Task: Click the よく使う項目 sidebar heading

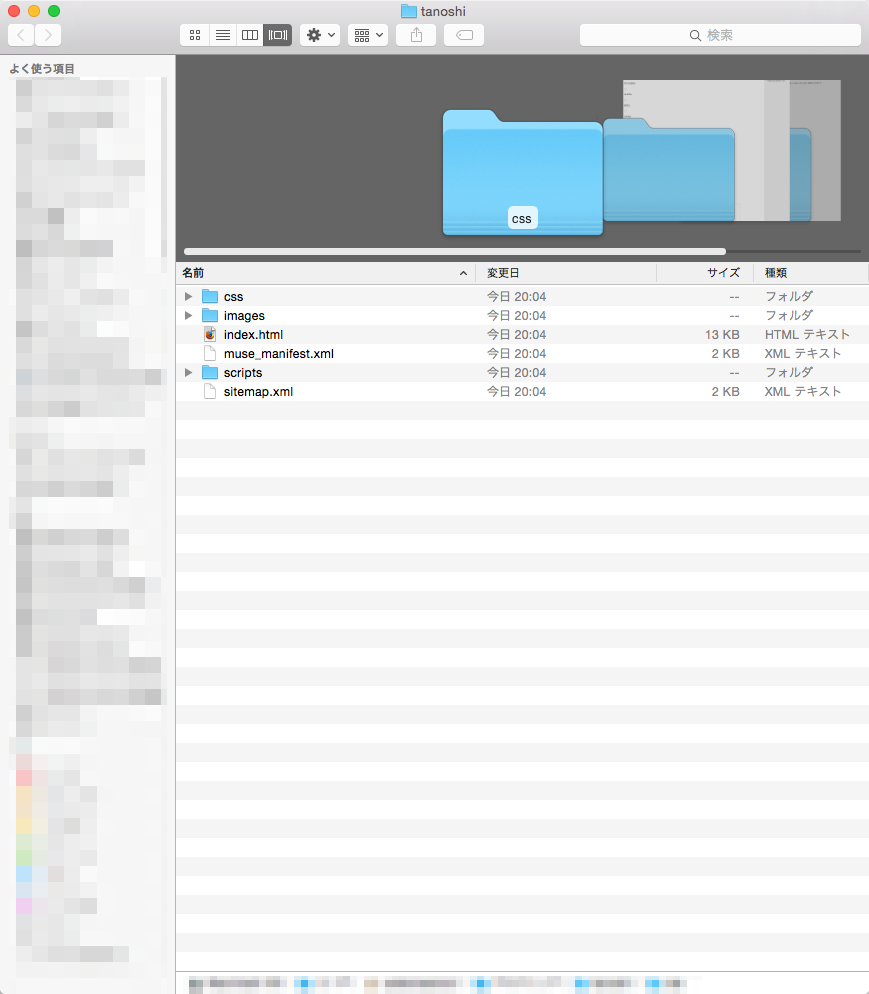Action: 42,68
